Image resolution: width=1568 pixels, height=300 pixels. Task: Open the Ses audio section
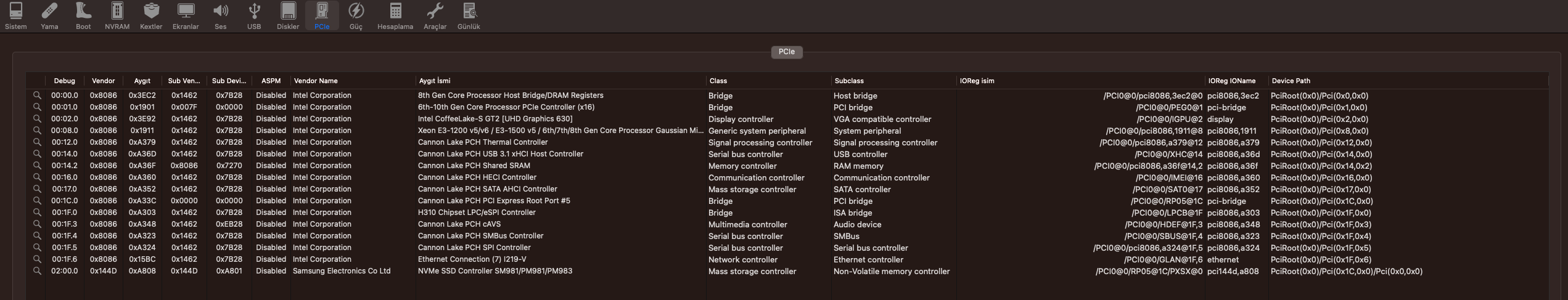[x=220, y=15]
